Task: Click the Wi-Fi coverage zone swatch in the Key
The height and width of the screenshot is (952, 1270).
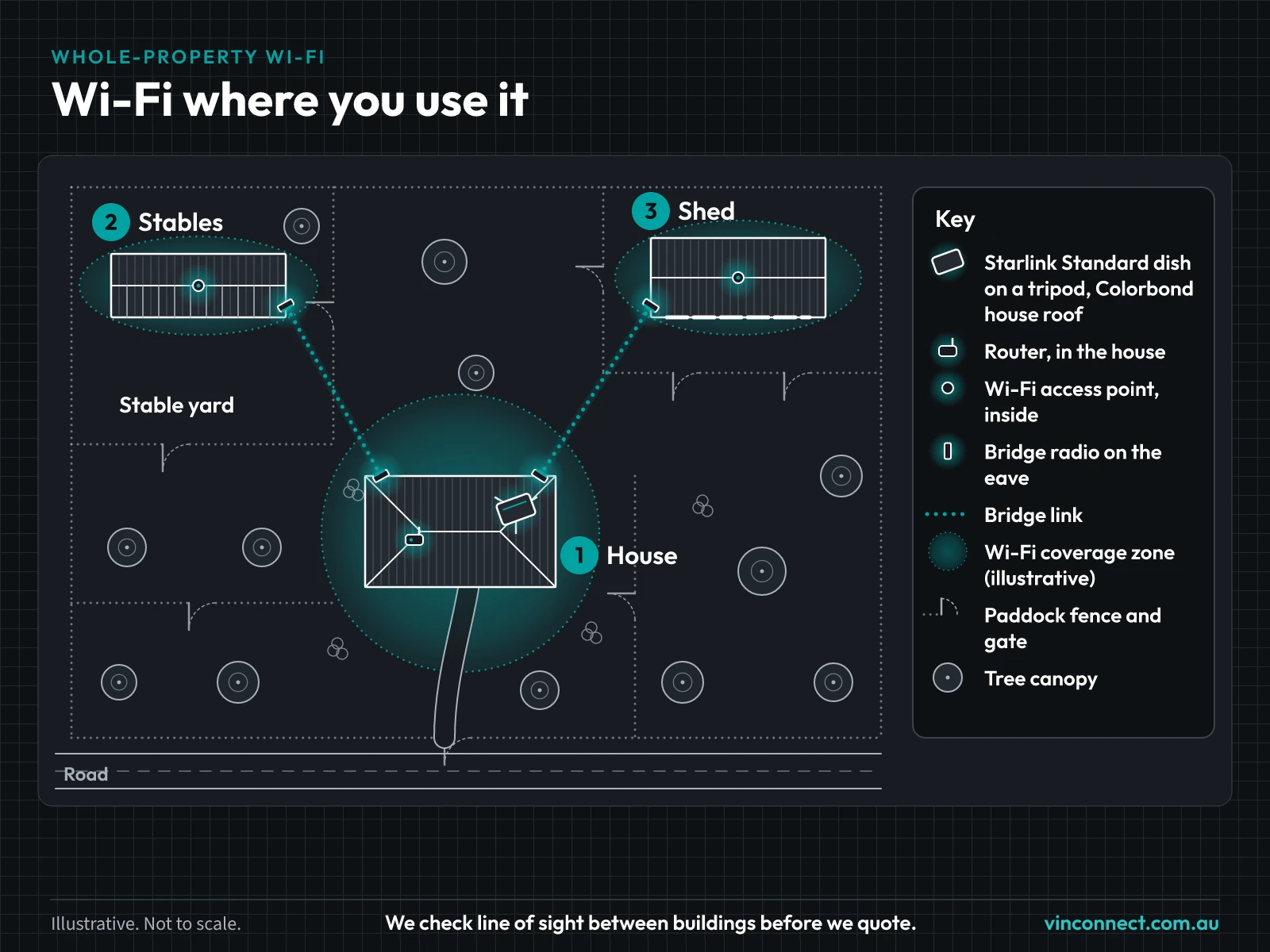Action: coord(948,552)
